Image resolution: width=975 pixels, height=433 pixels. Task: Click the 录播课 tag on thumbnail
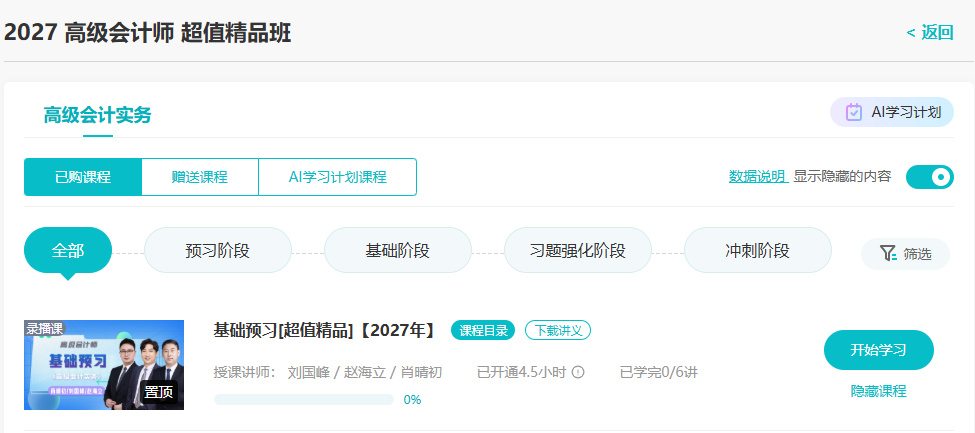[x=44, y=328]
